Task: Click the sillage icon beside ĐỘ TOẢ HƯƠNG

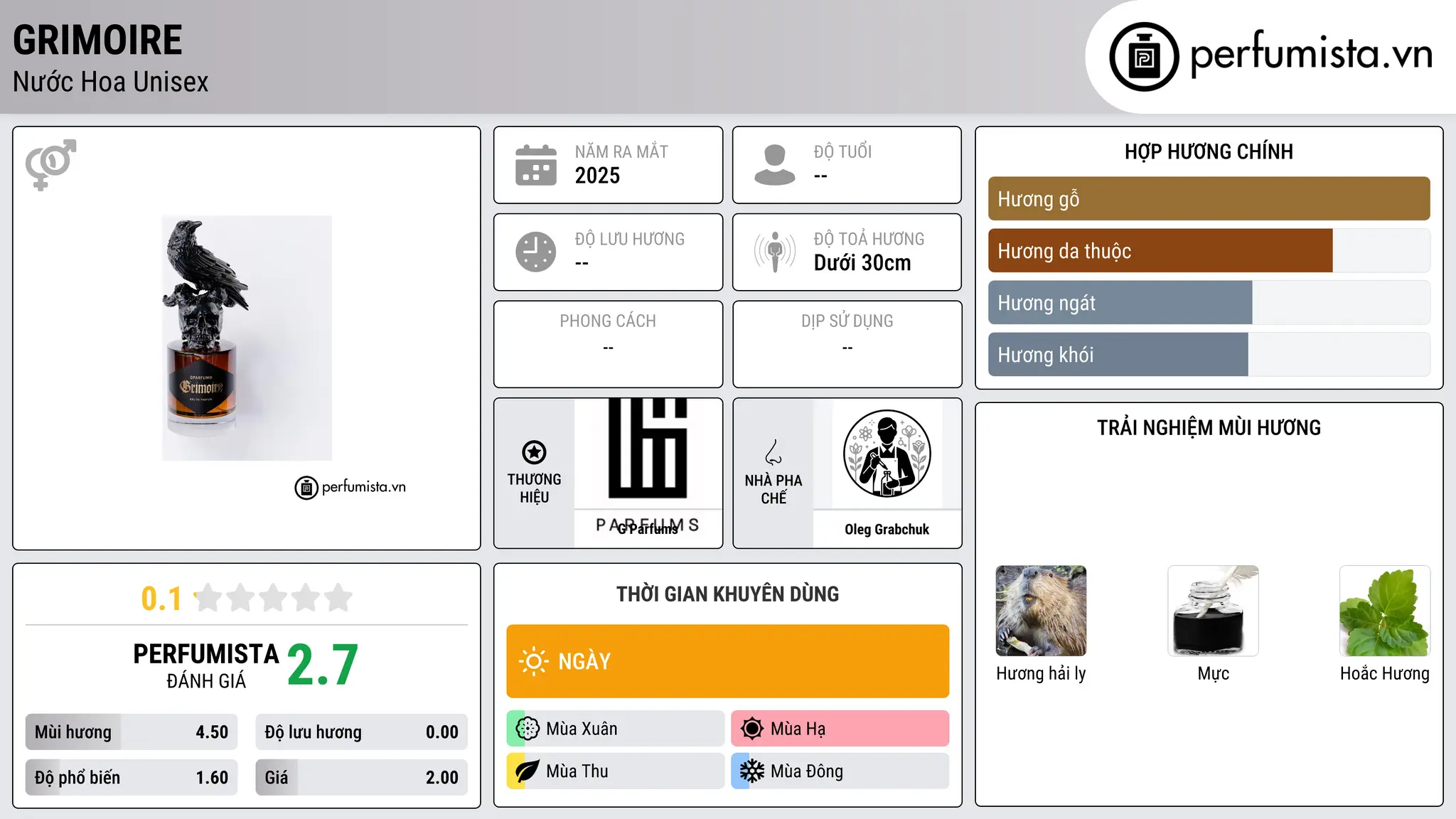Action: (x=775, y=252)
